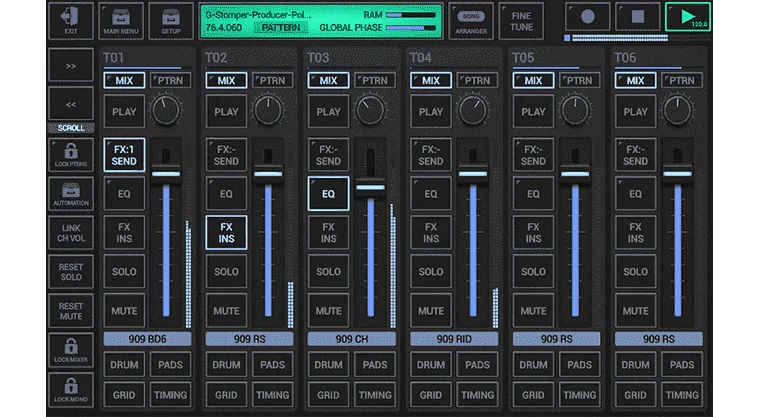This screenshot has height=417, width=760.
Task: Toggle FX INS on track T02
Action: coord(226,233)
